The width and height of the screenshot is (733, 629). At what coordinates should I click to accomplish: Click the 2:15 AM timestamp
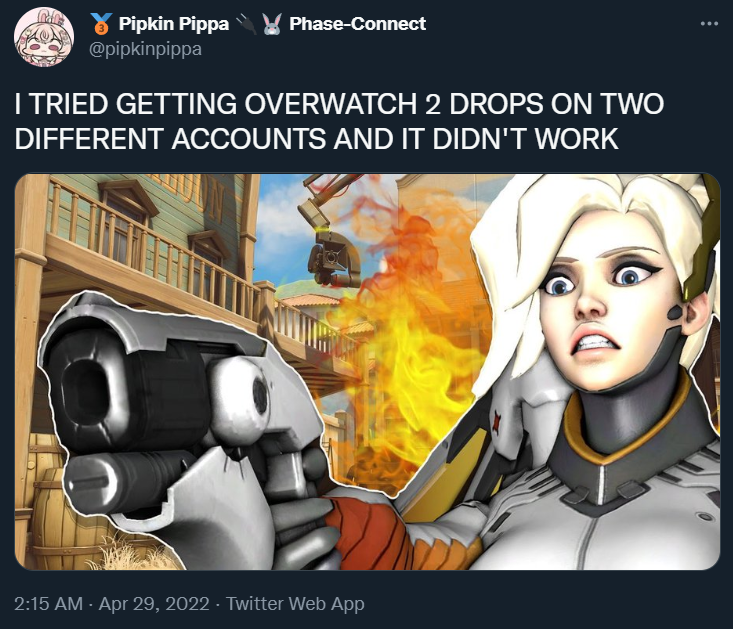tap(48, 603)
